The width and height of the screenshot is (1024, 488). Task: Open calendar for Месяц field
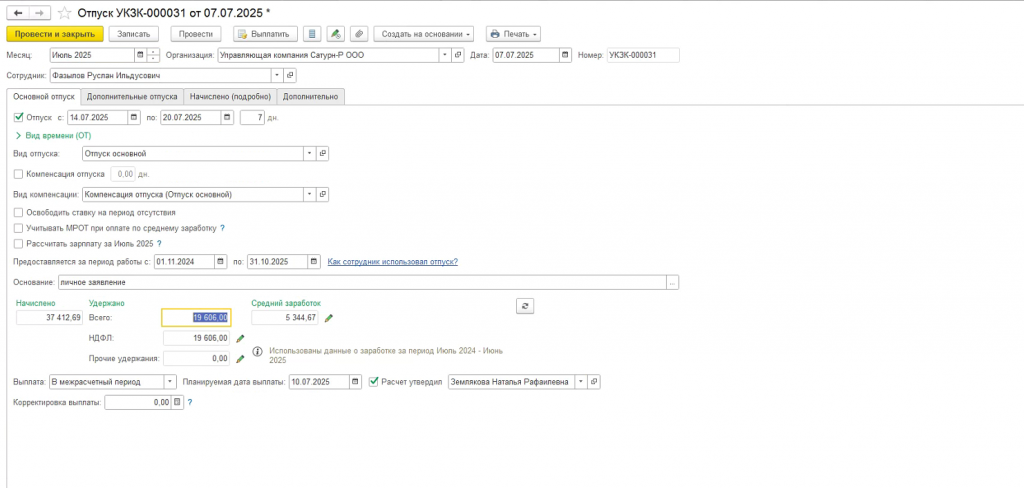(x=140, y=56)
